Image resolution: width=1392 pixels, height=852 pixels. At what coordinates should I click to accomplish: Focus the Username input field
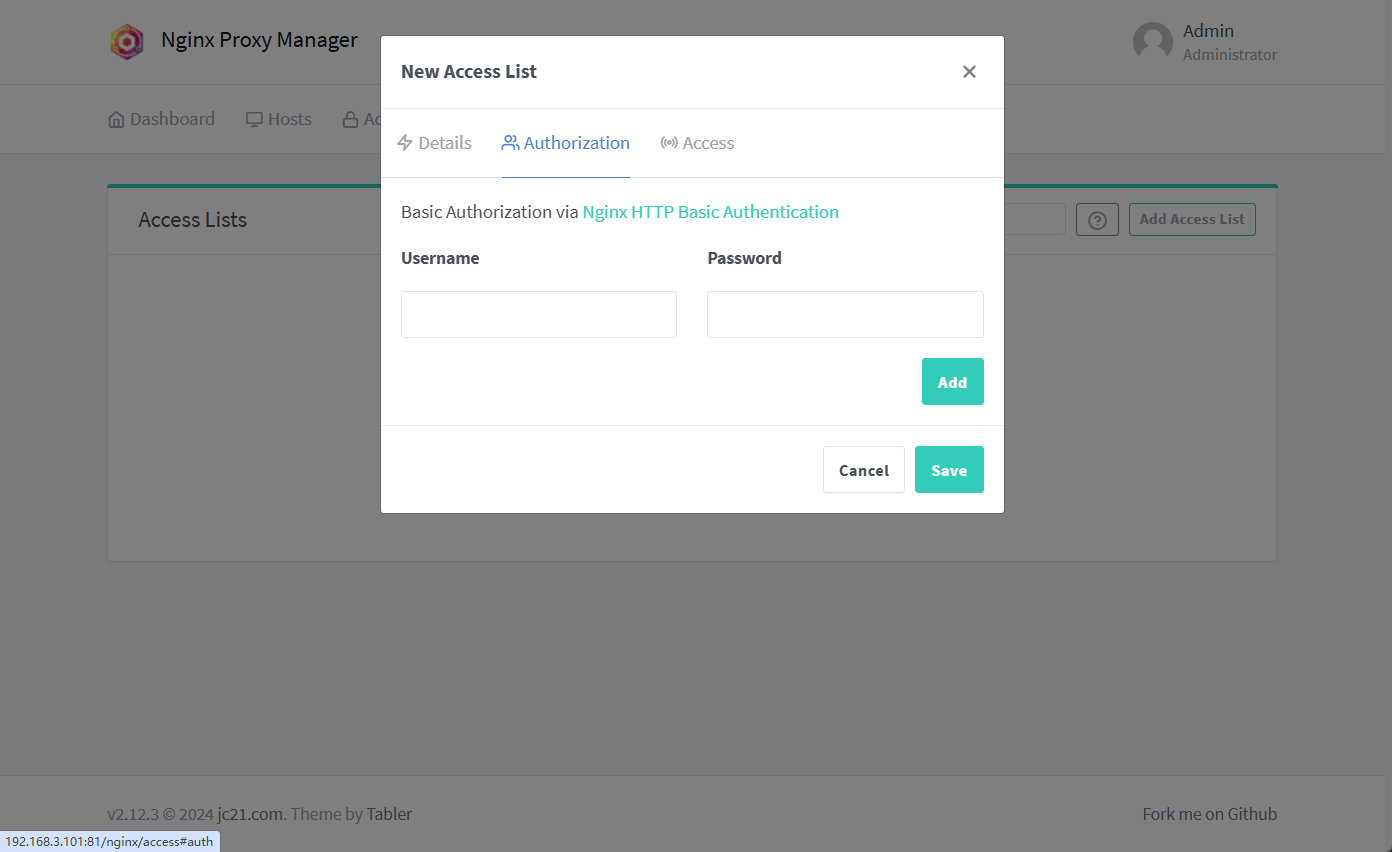tap(539, 315)
